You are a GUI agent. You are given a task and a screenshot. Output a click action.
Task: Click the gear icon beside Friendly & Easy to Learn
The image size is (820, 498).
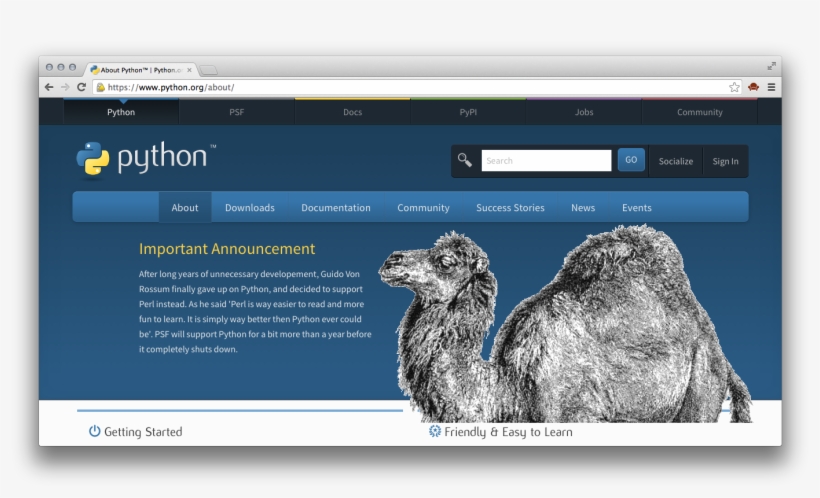(x=435, y=431)
